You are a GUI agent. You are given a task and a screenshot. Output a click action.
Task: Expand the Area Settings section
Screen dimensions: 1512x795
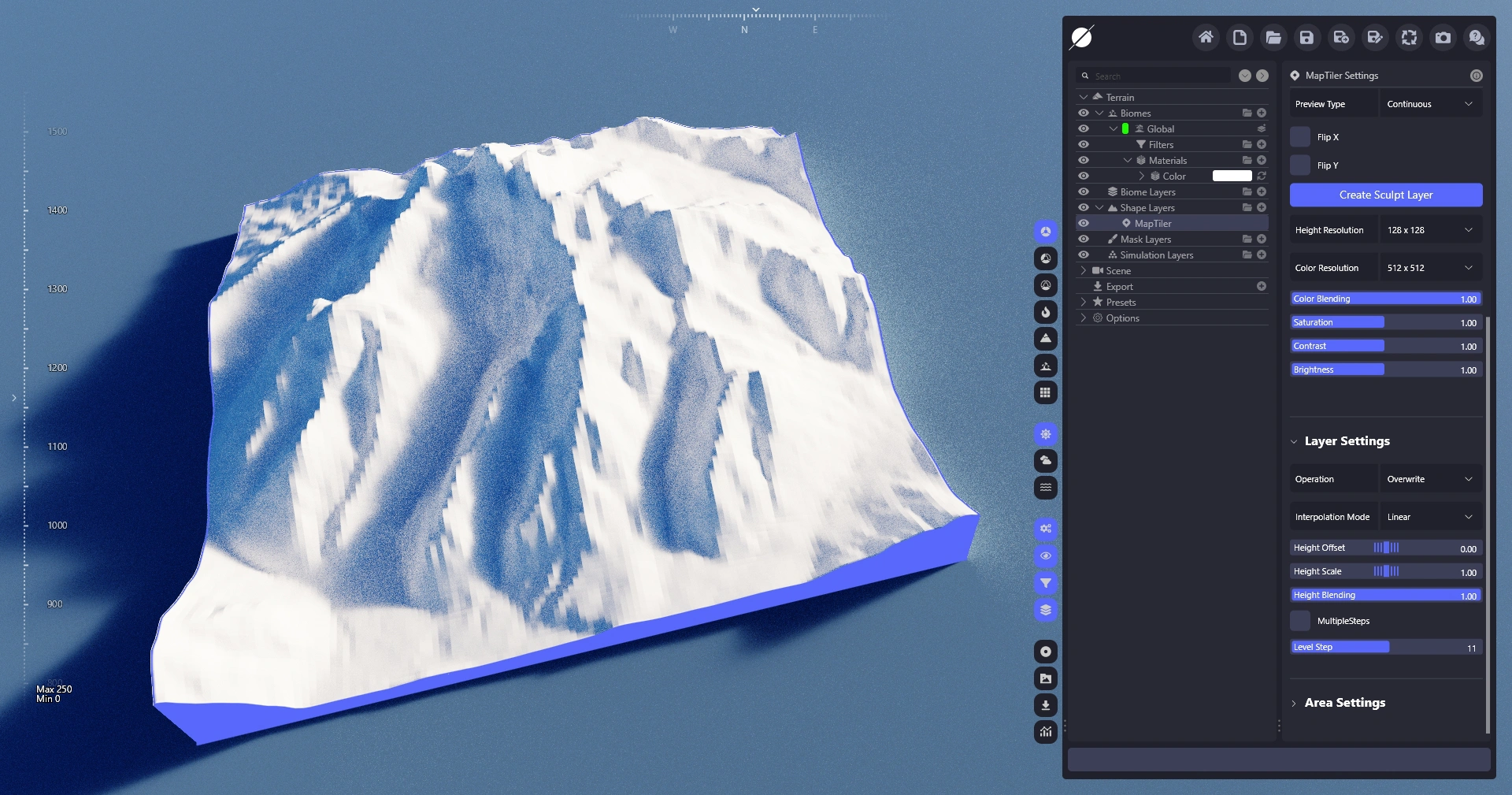click(x=1344, y=703)
